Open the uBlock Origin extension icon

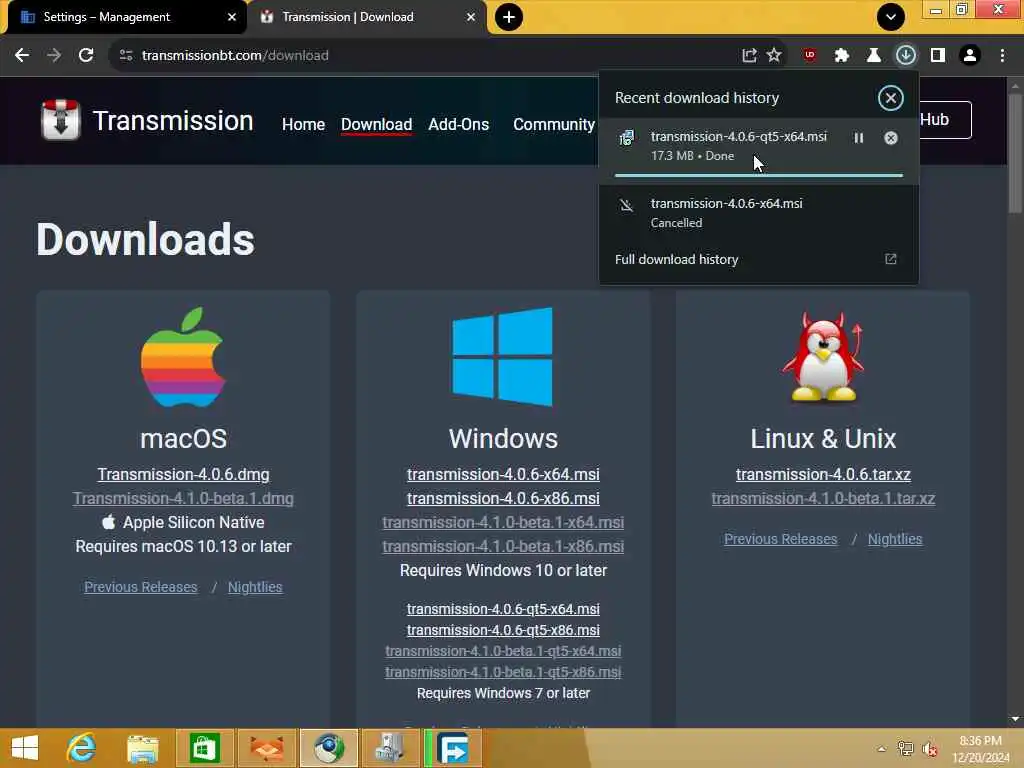click(810, 56)
